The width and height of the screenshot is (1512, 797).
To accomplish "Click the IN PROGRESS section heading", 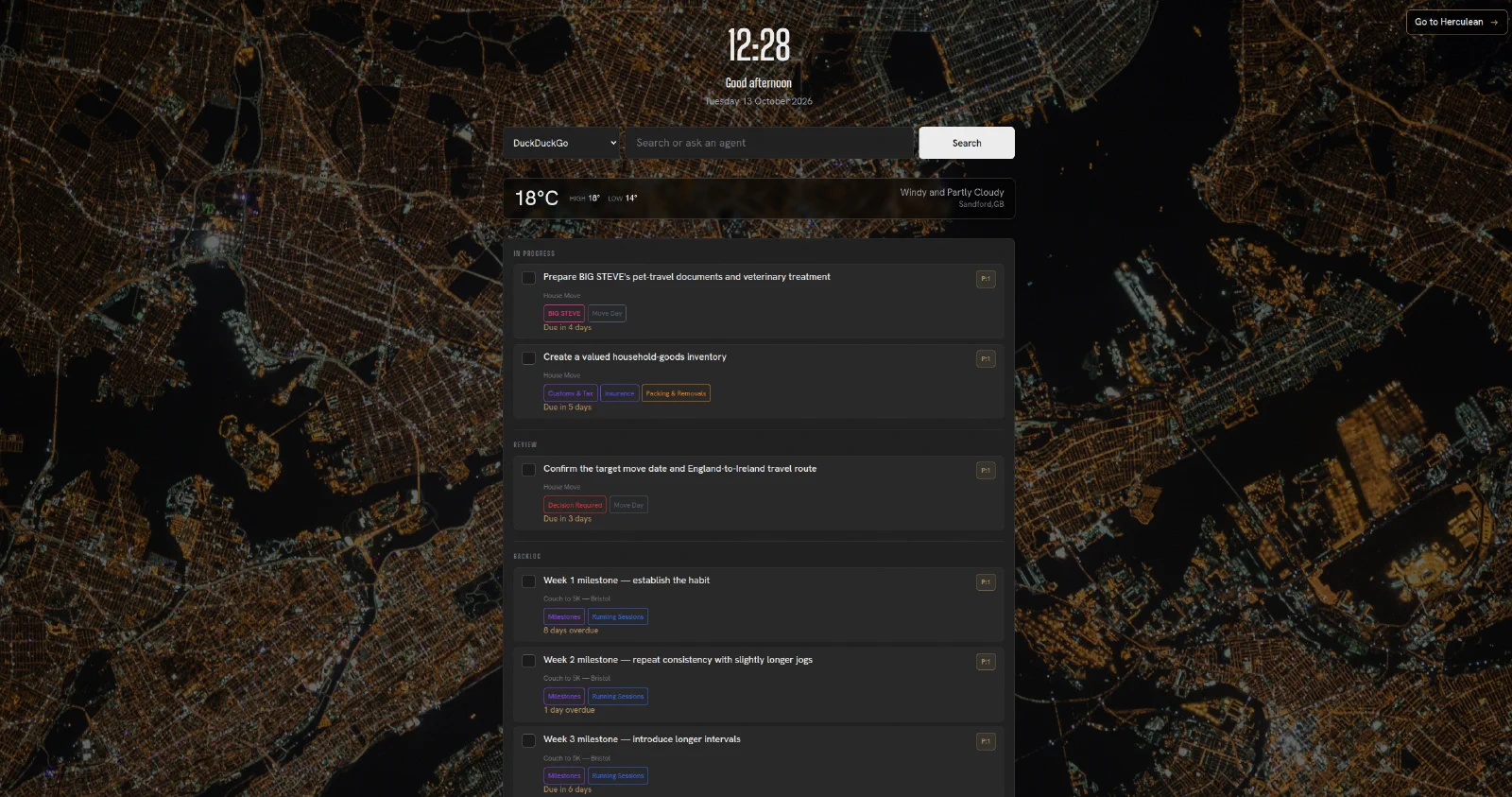I will pos(534,253).
